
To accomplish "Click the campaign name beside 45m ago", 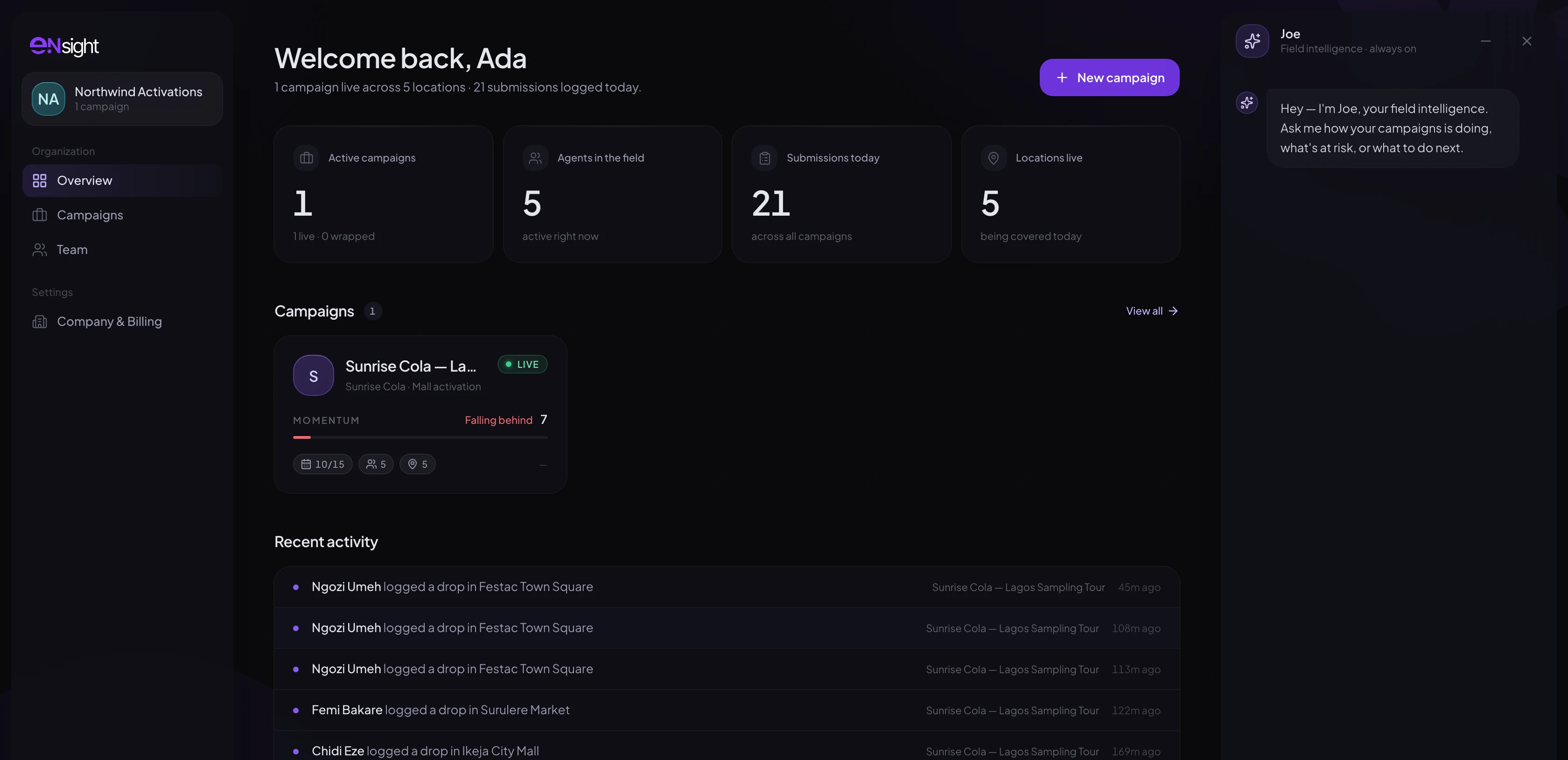I will point(1018,587).
